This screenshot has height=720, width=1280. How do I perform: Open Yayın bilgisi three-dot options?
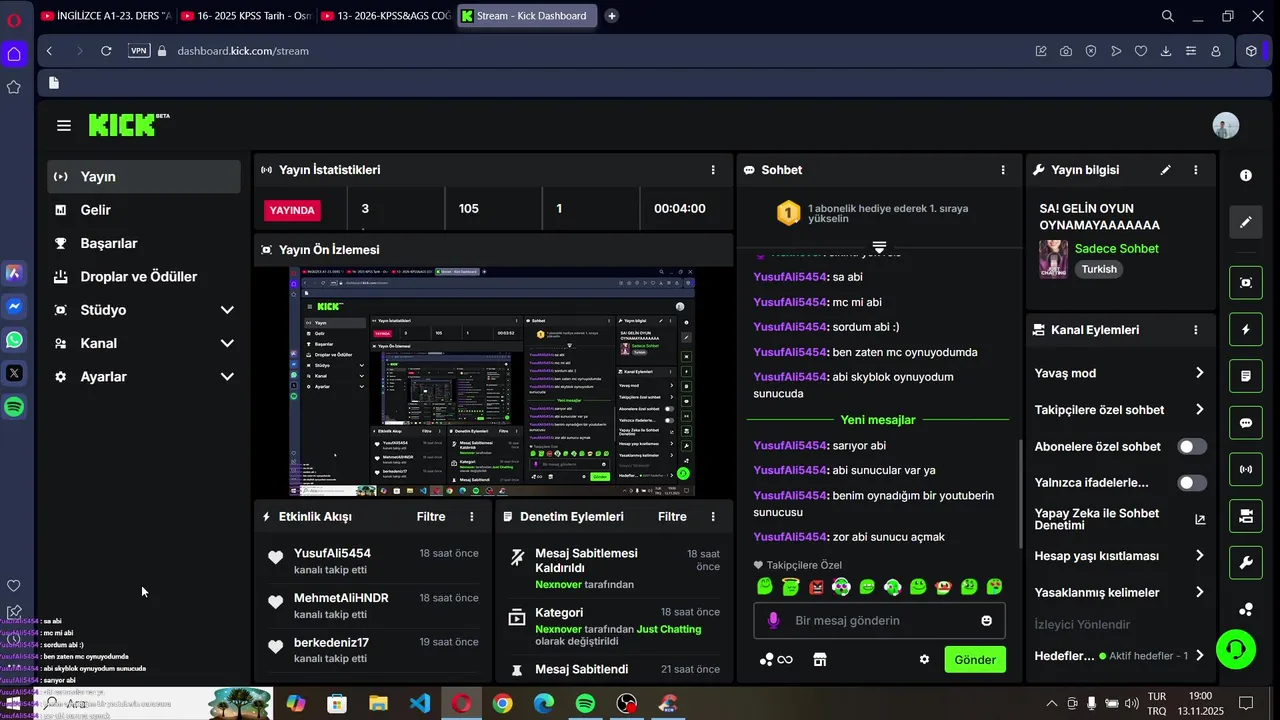click(x=1196, y=170)
